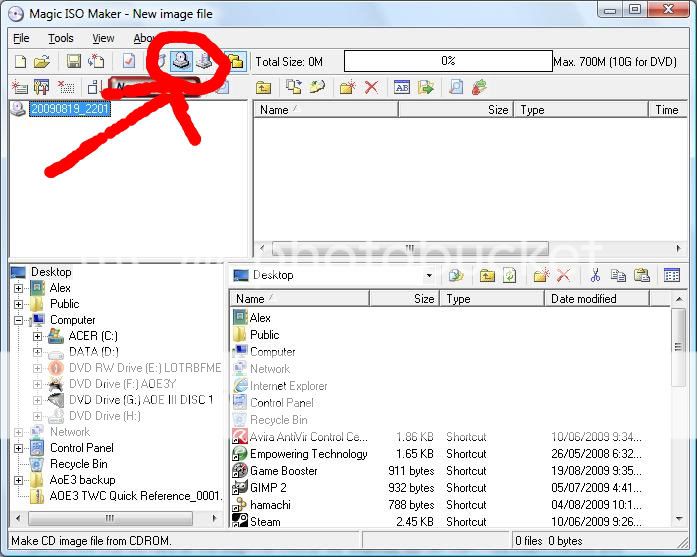
Task: Open the Desktop location dropdown
Action: click(429, 276)
